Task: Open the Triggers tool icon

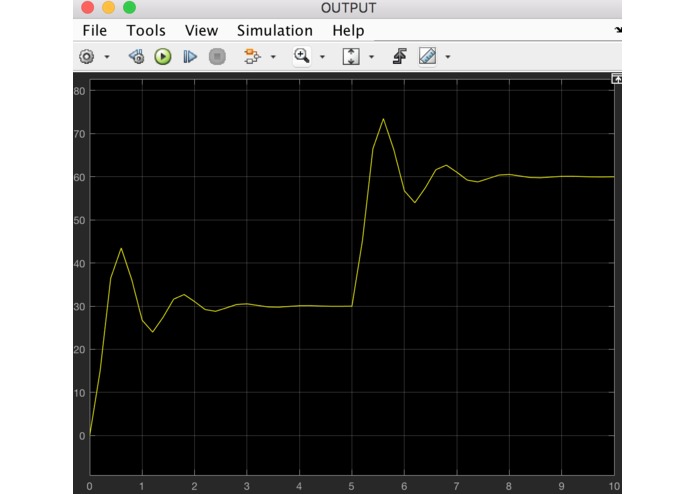Action: pos(400,57)
